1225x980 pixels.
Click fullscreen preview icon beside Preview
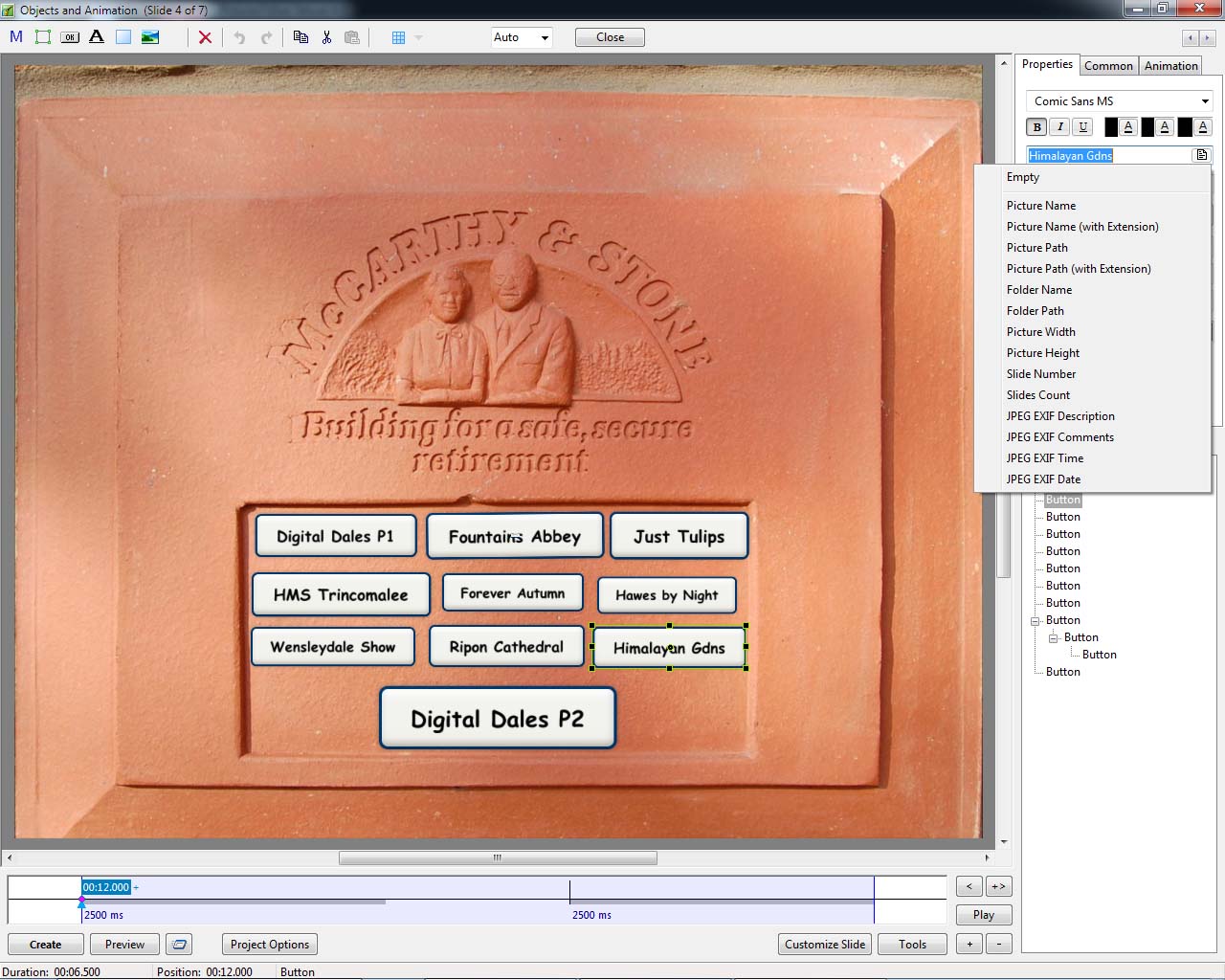pos(179,945)
